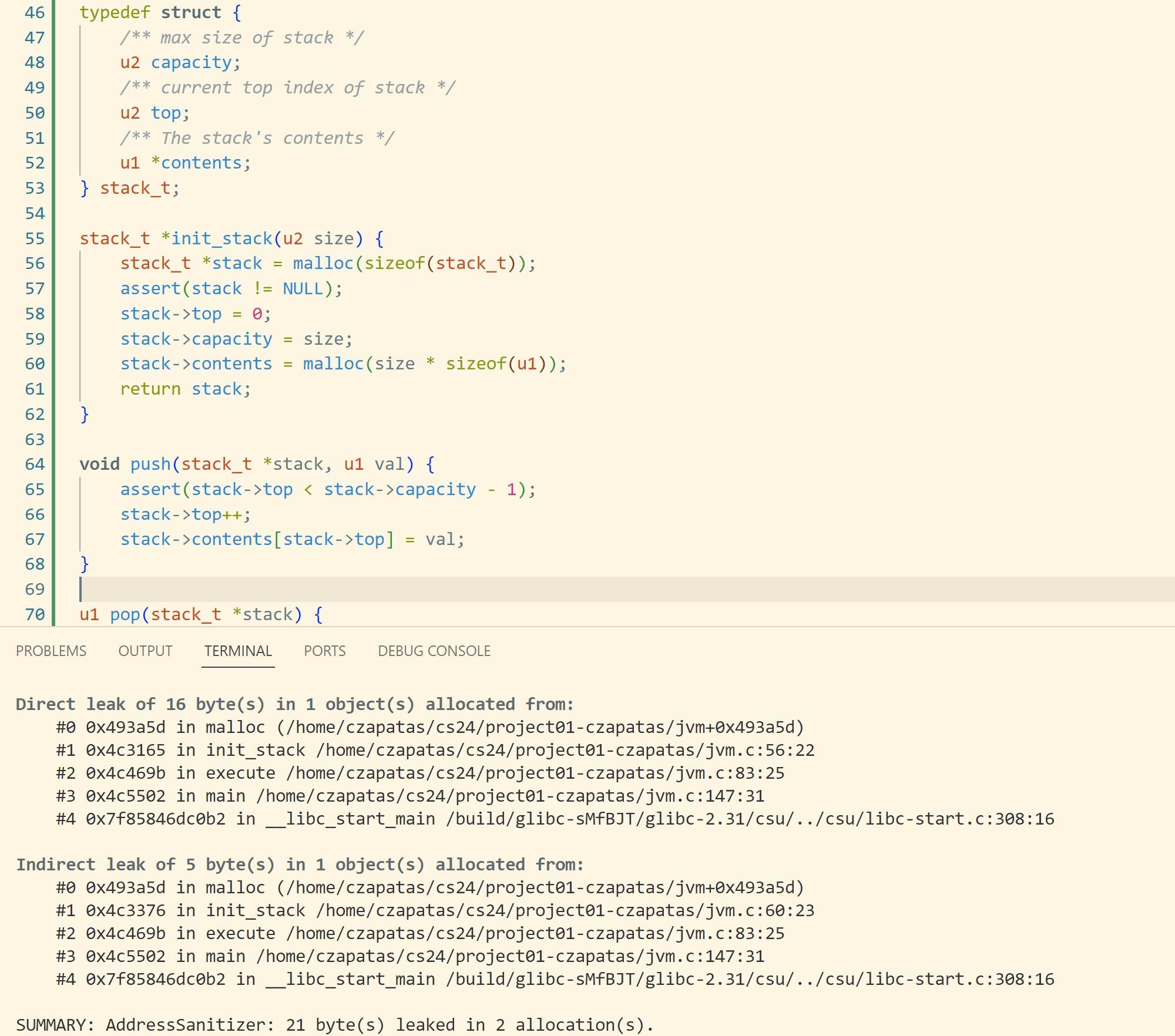The image size is (1175, 1036).
Task: Click the malloc call on line 60
Action: 333,364
